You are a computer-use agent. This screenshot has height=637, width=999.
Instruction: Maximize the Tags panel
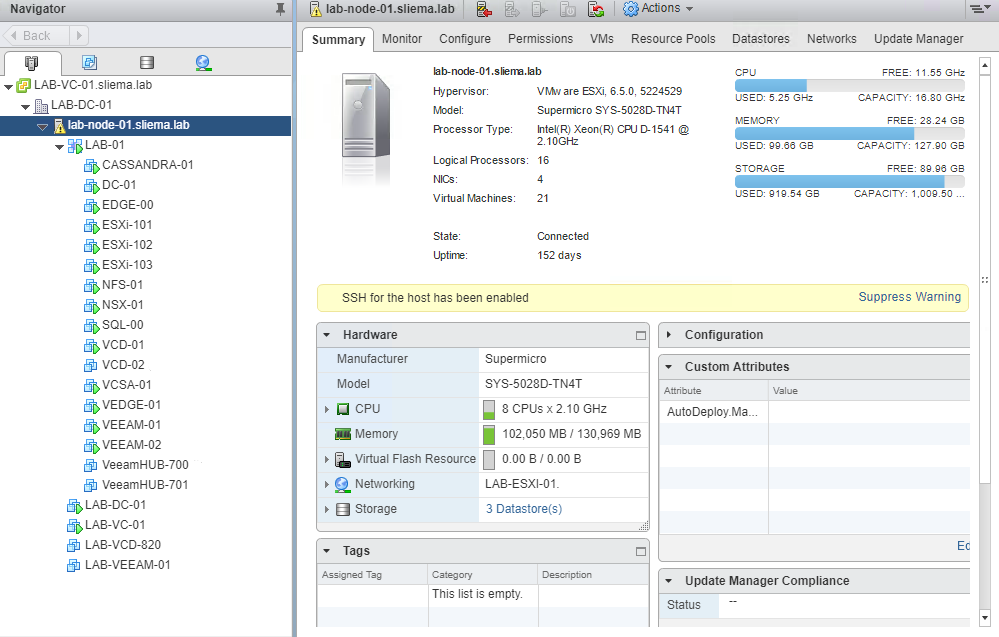point(641,552)
